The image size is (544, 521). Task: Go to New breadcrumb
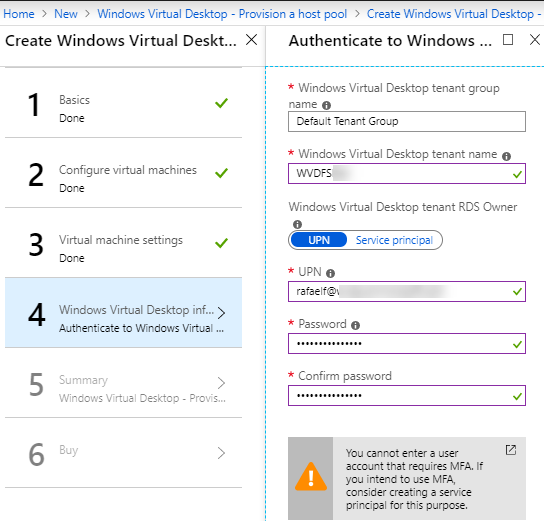click(x=66, y=14)
